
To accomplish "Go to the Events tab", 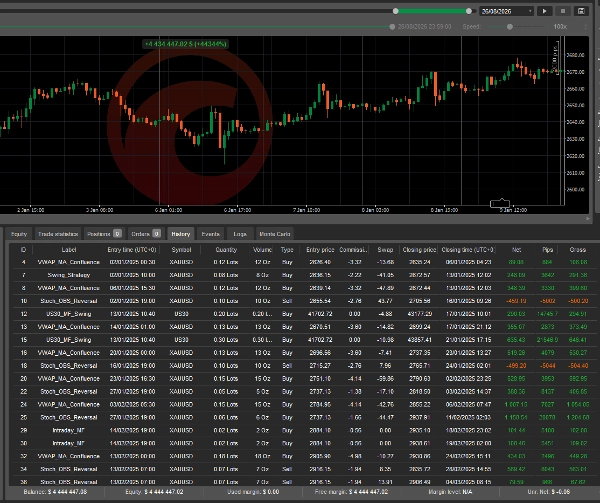I will pyautogui.click(x=210, y=234).
